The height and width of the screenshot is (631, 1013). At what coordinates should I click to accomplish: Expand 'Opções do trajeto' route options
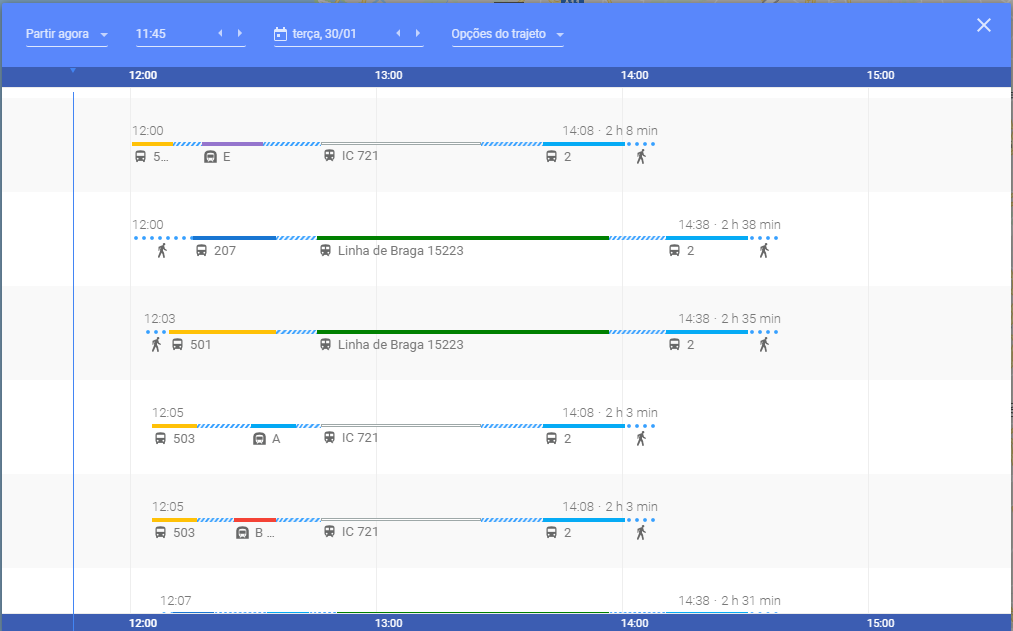click(x=507, y=34)
